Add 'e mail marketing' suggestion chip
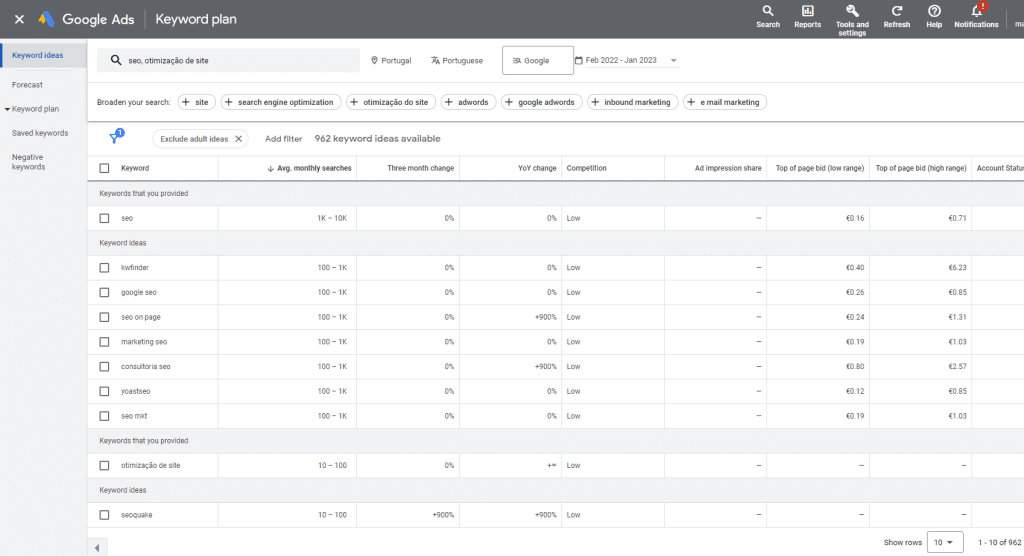 [x=725, y=102]
